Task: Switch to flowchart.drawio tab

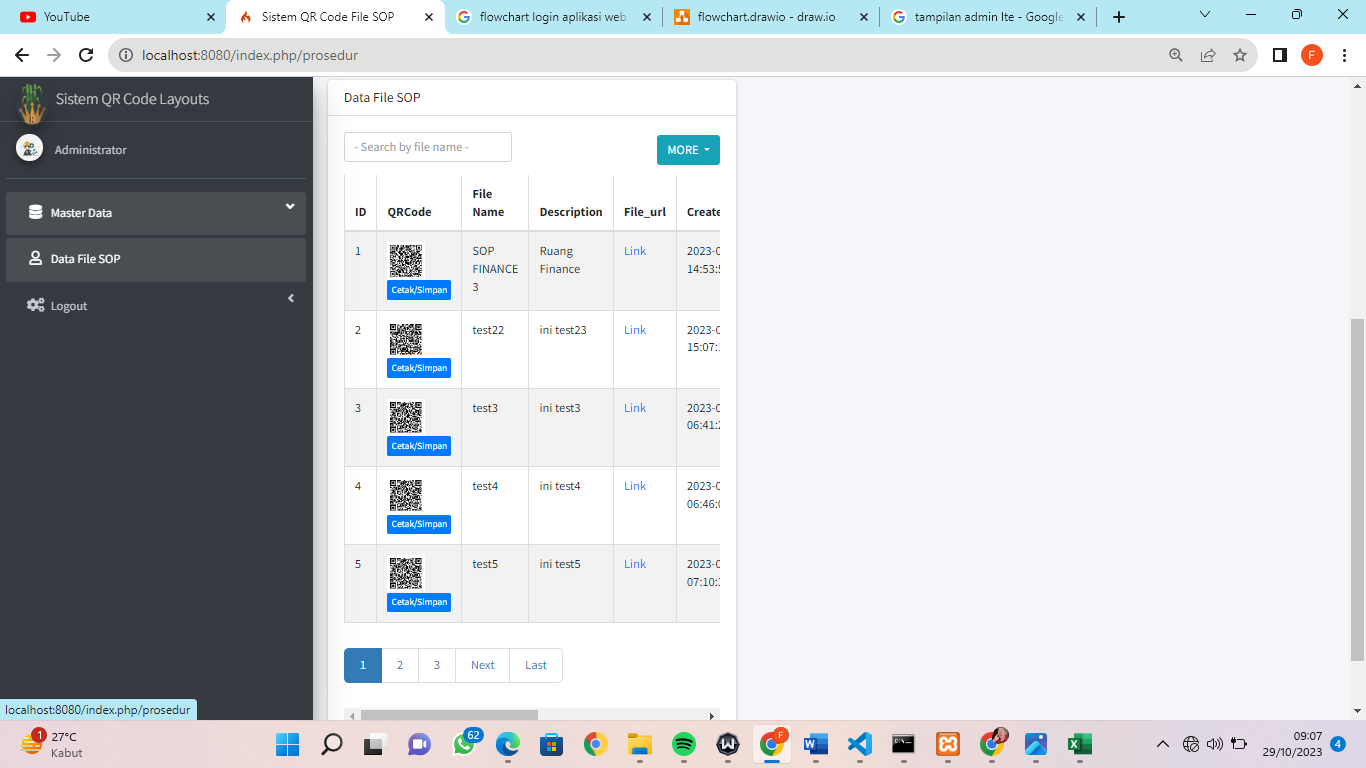Action: (x=770, y=17)
